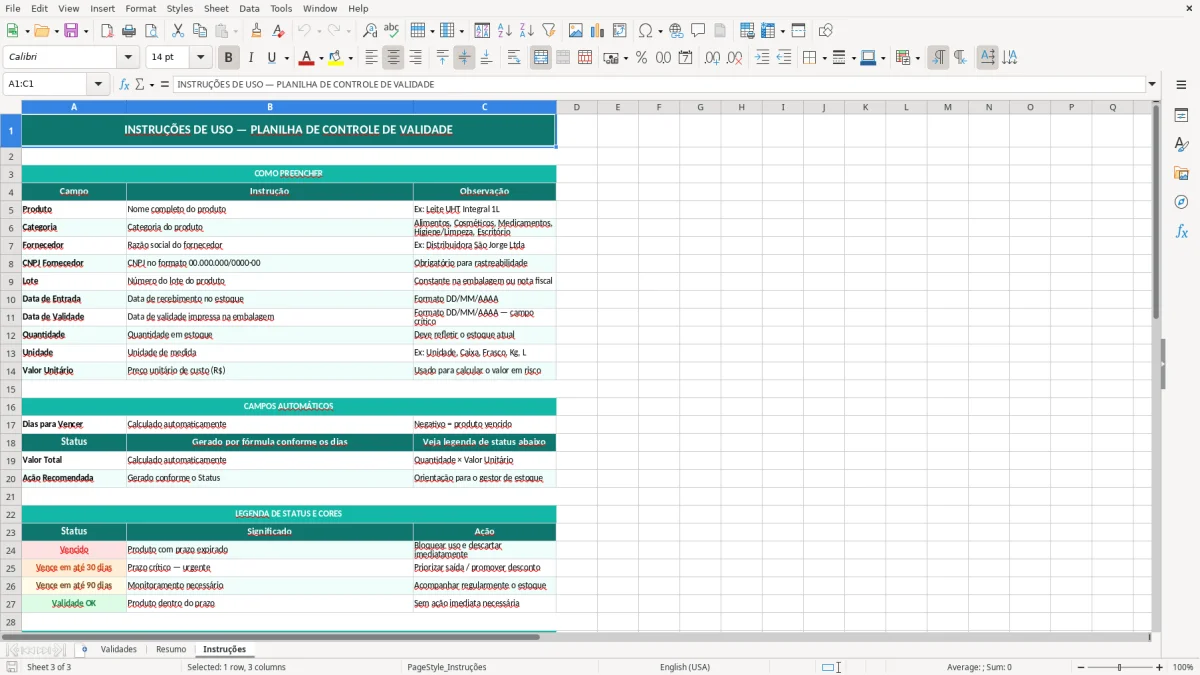1200x675 pixels.
Task: Click the Format as Percent icon
Action: (x=641, y=58)
